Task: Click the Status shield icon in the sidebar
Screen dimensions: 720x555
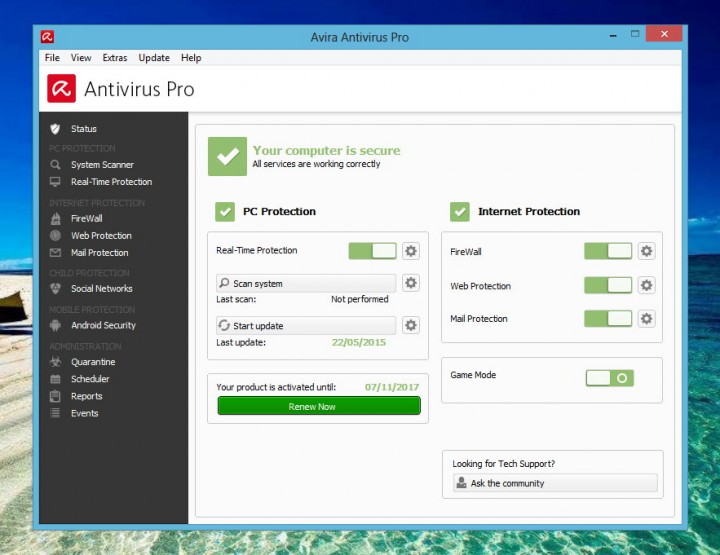Action: 55,129
